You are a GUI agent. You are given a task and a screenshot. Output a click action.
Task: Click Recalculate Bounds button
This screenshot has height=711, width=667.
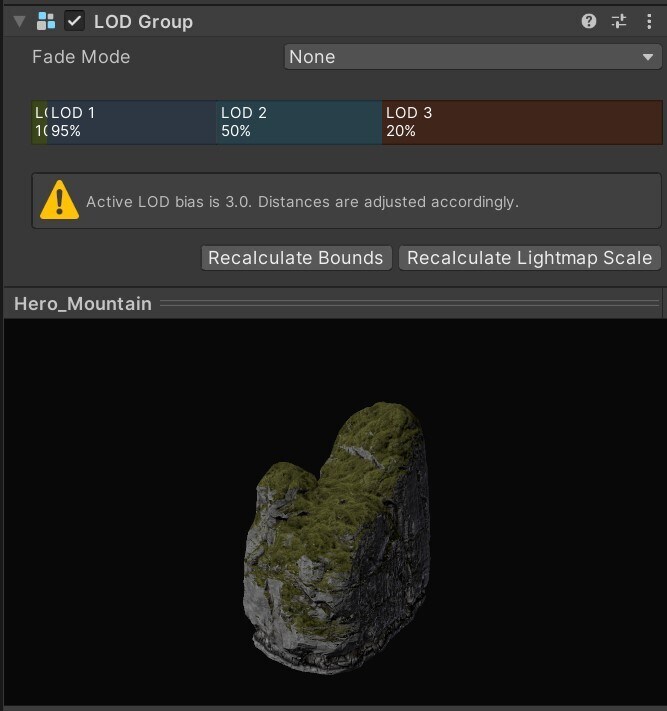point(296,258)
